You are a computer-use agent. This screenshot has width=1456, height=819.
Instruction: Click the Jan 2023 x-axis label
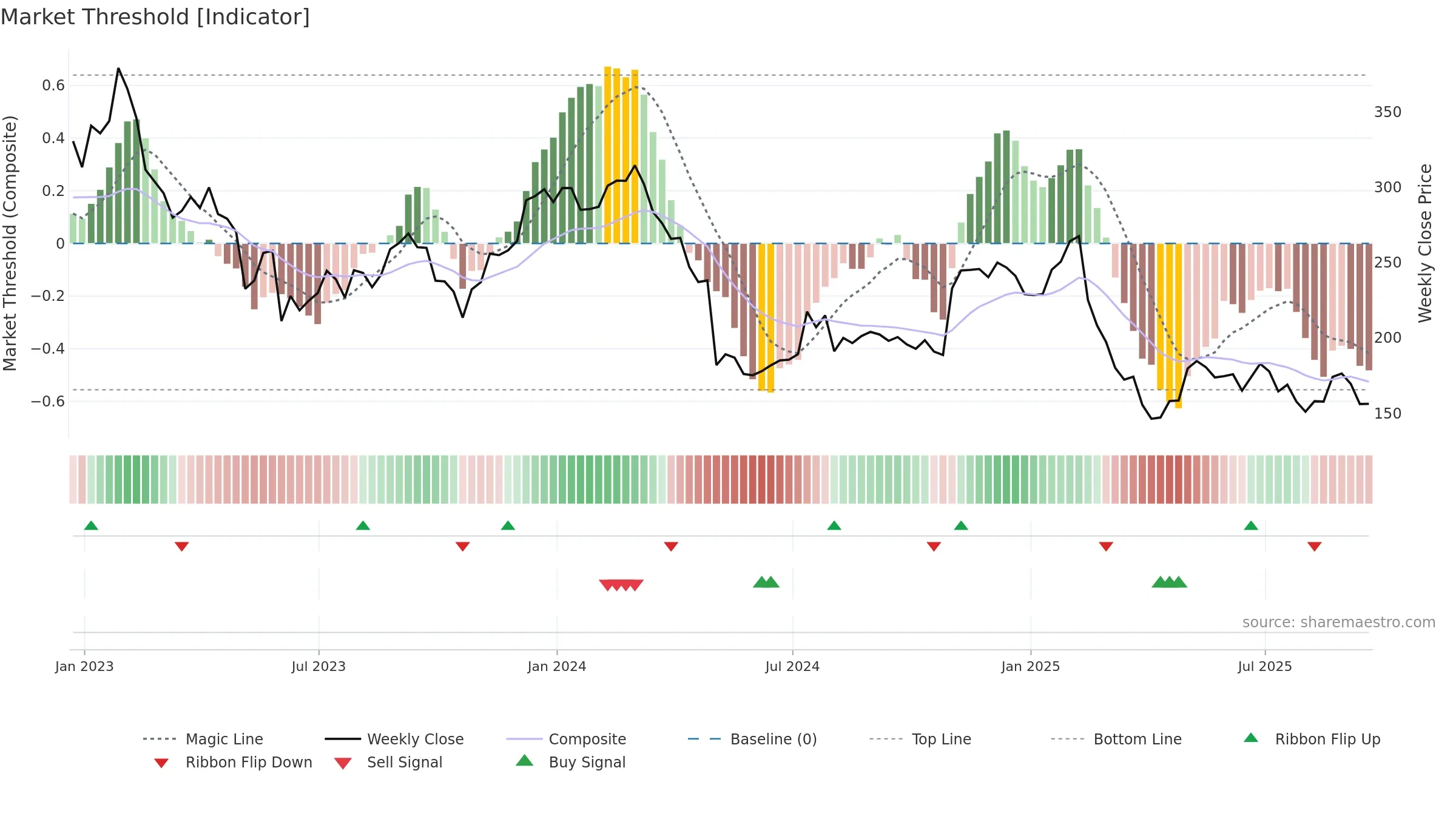[84, 666]
